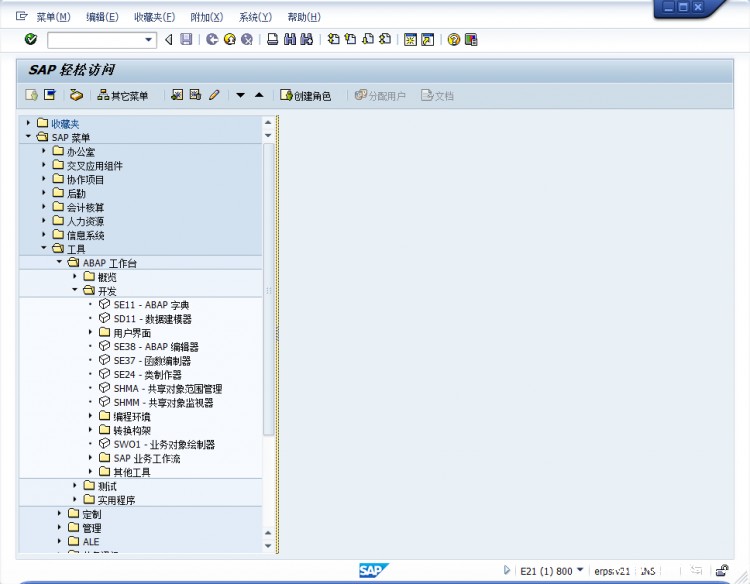Viewport: 750px width, 584px height.
Task: Click the green Back arrow icon
Action: pyautogui.click(x=212, y=40)
